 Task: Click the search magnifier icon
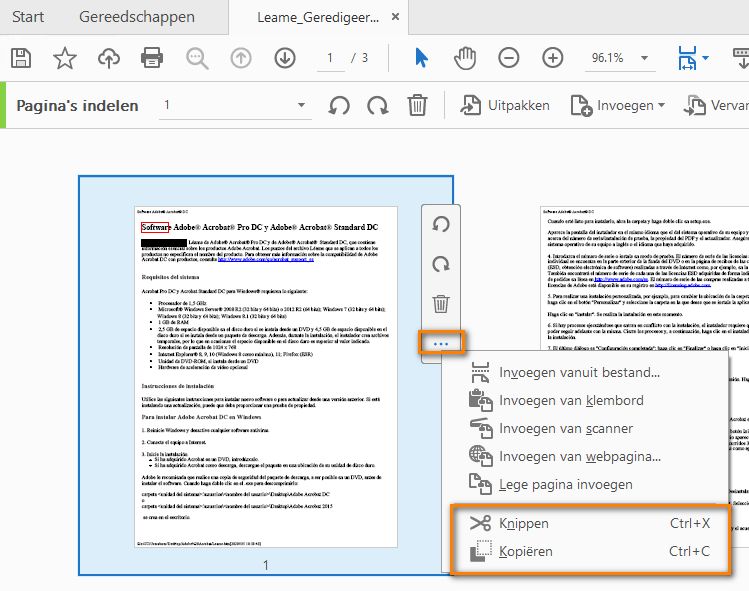(x=197, y=58)
